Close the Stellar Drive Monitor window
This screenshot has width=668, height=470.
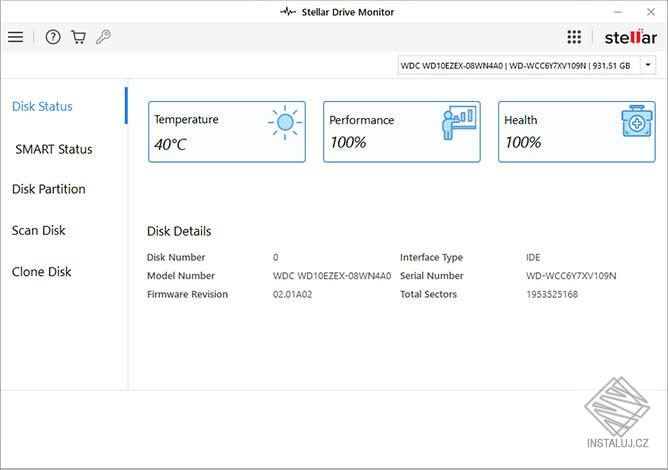pos(651,12)
